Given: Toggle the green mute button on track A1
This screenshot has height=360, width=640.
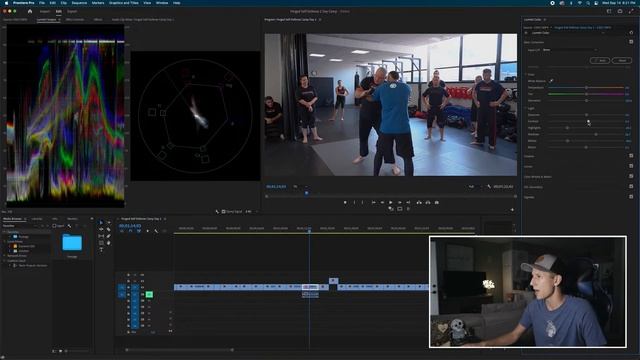Looking at the screenshot, I should (x=149, y=294).
